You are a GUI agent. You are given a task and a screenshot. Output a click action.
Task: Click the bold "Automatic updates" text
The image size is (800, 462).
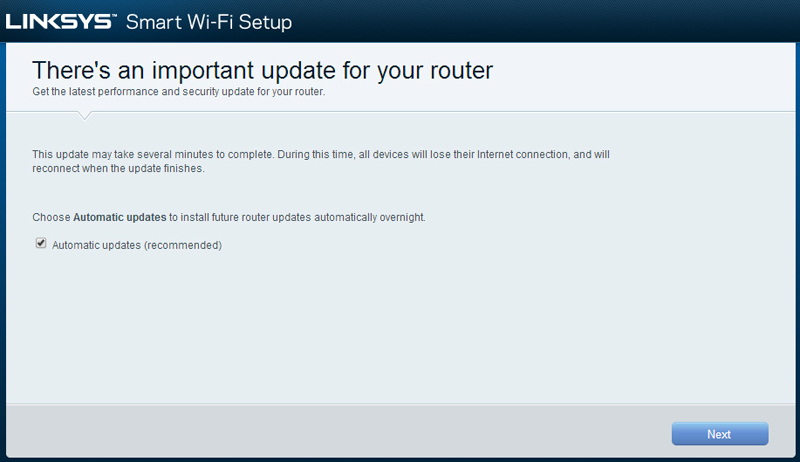tap(120, 217)
